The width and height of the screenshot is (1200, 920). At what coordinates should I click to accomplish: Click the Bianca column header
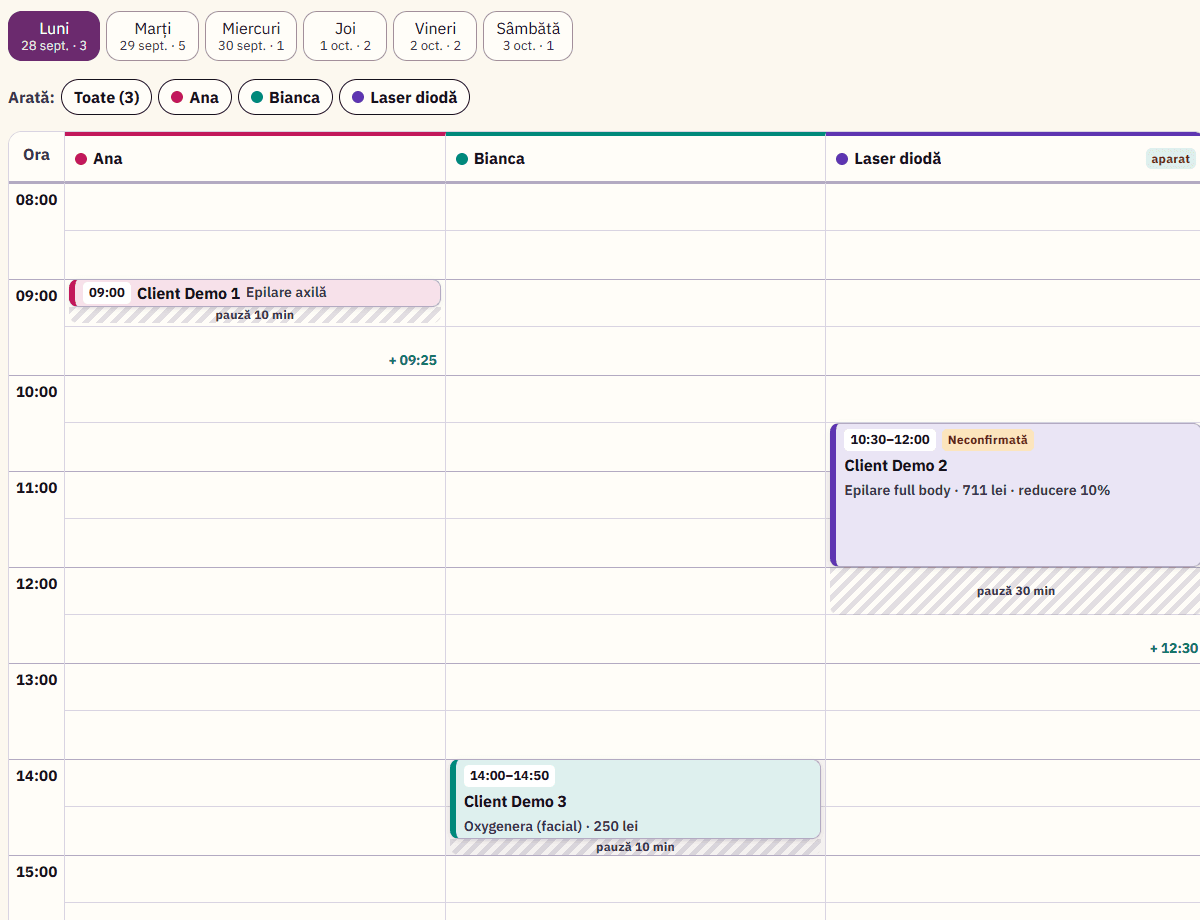(635, 158)
